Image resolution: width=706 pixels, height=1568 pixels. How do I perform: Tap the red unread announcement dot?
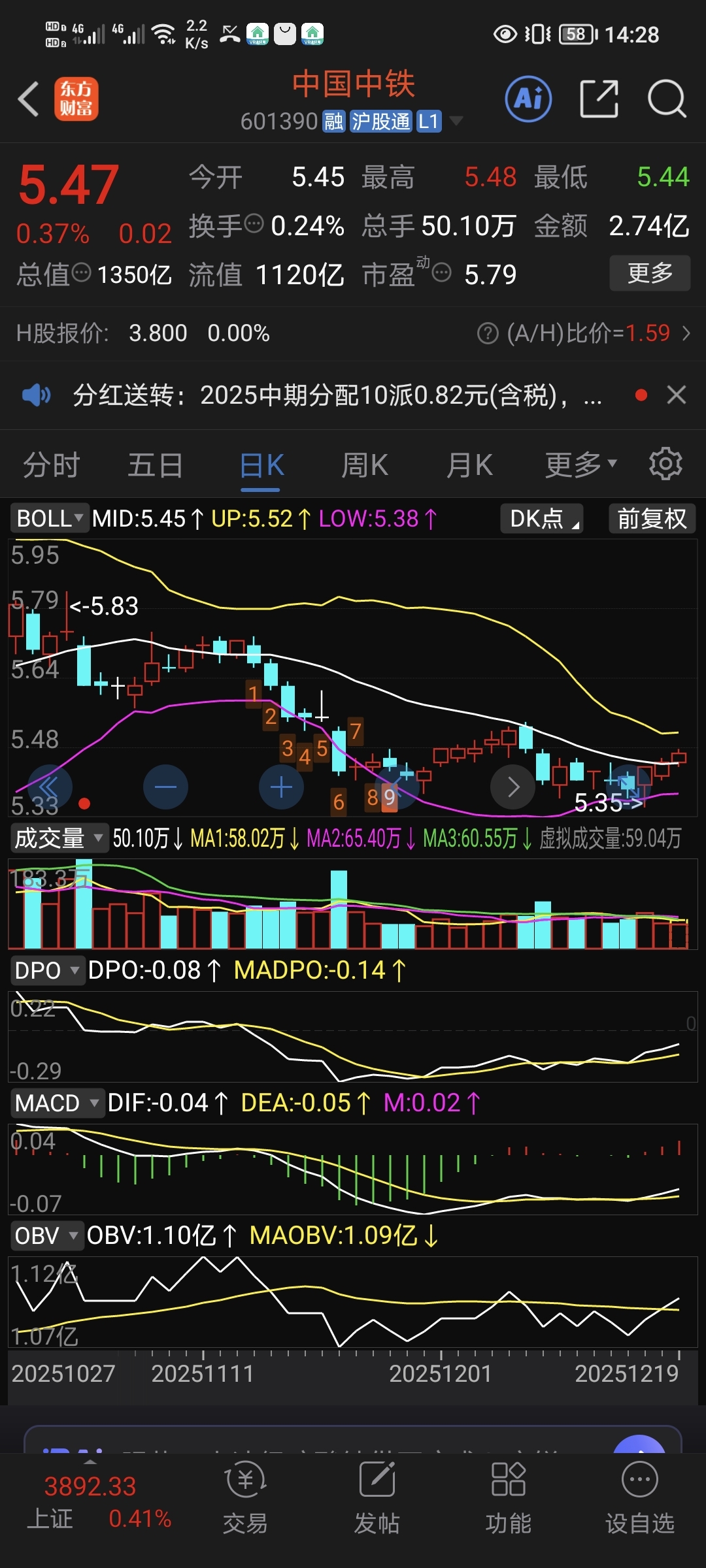point(641,395)
